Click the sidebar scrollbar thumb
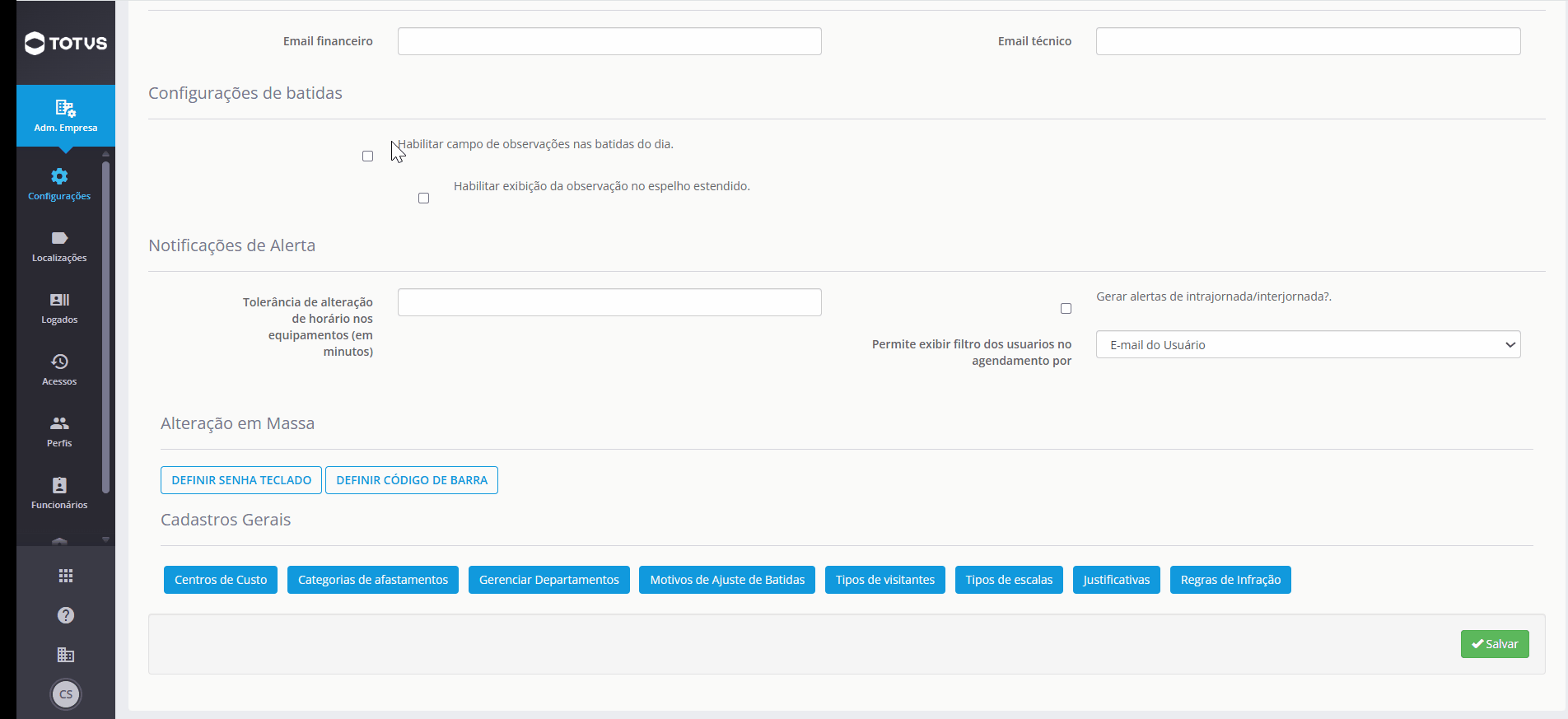 [105, 327]
